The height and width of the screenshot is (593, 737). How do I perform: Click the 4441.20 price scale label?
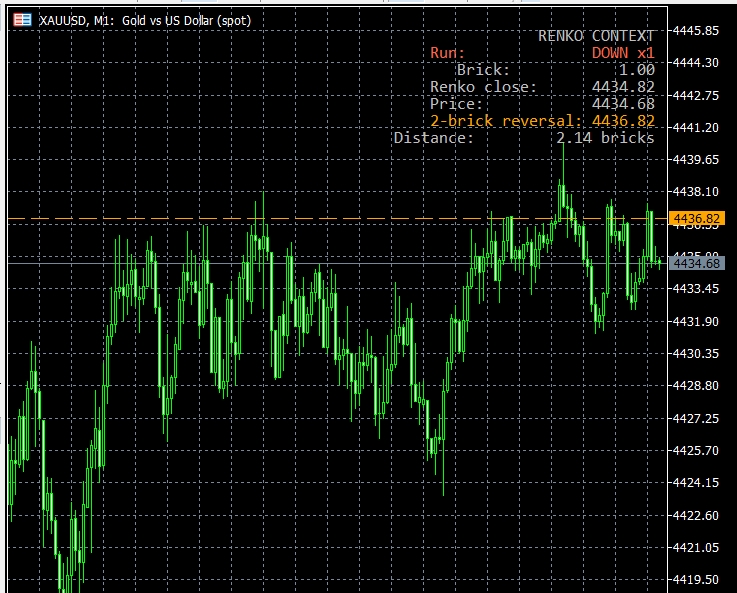click(x=696, y=127)
